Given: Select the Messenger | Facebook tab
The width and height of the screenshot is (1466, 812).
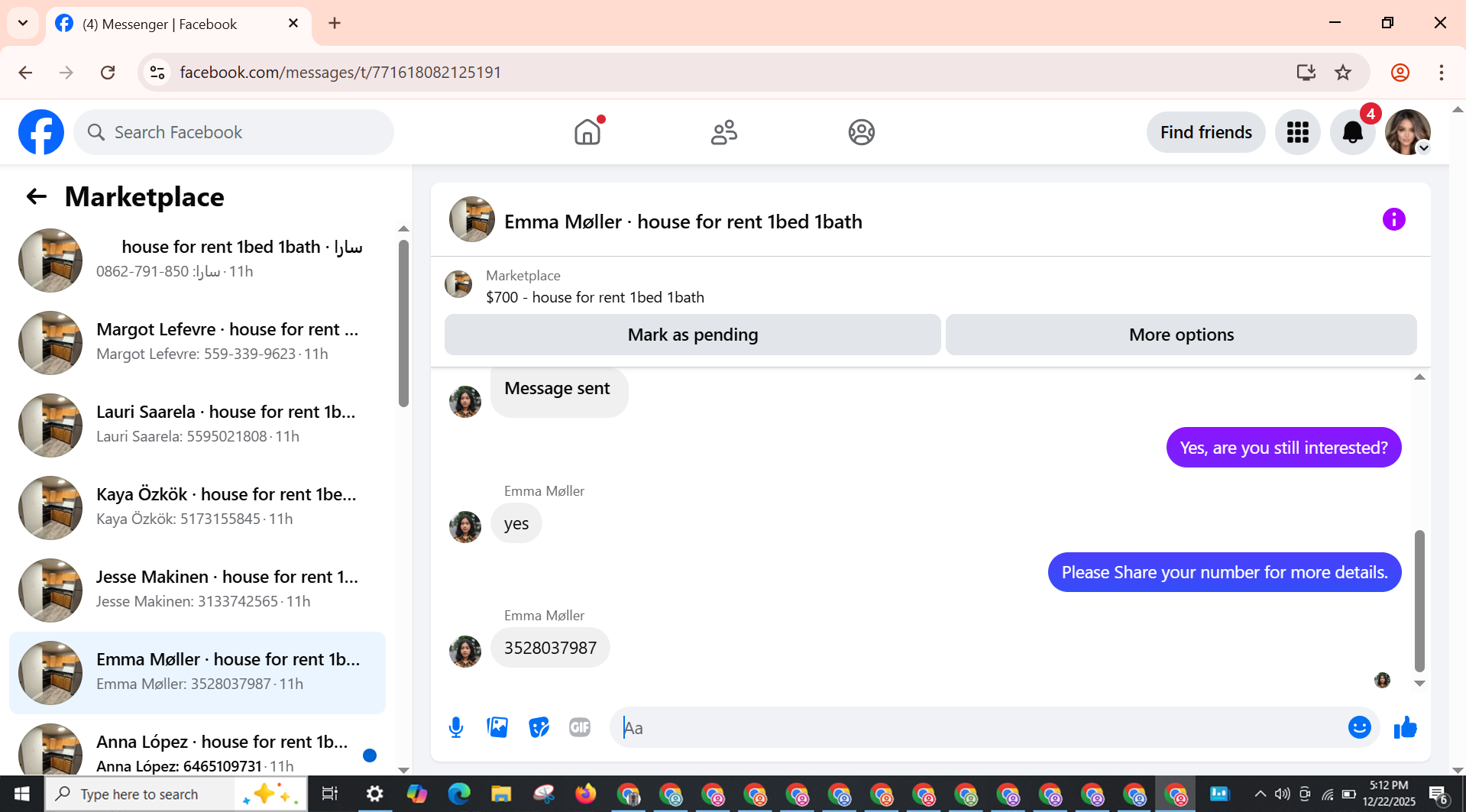Looking at the screenshot, I should coord(179,24).
